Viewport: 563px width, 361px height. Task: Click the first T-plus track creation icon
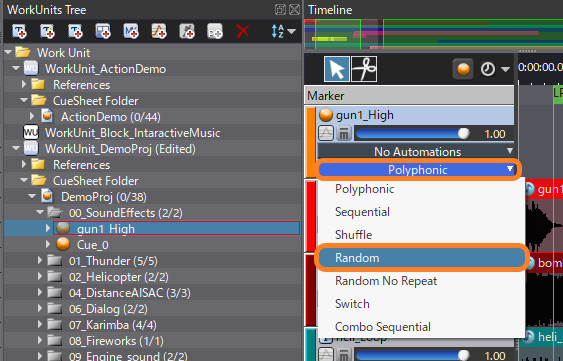tap(19, 31)
